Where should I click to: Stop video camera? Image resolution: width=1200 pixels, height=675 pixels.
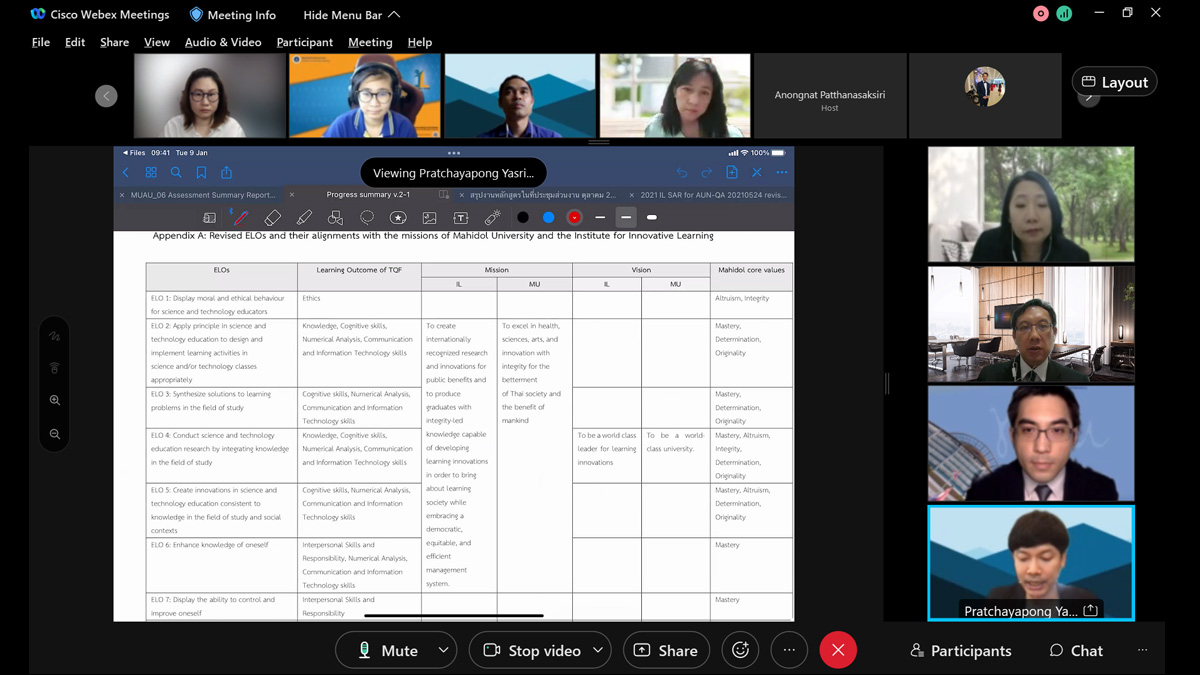pyautogui.click(x=532, y=650)
